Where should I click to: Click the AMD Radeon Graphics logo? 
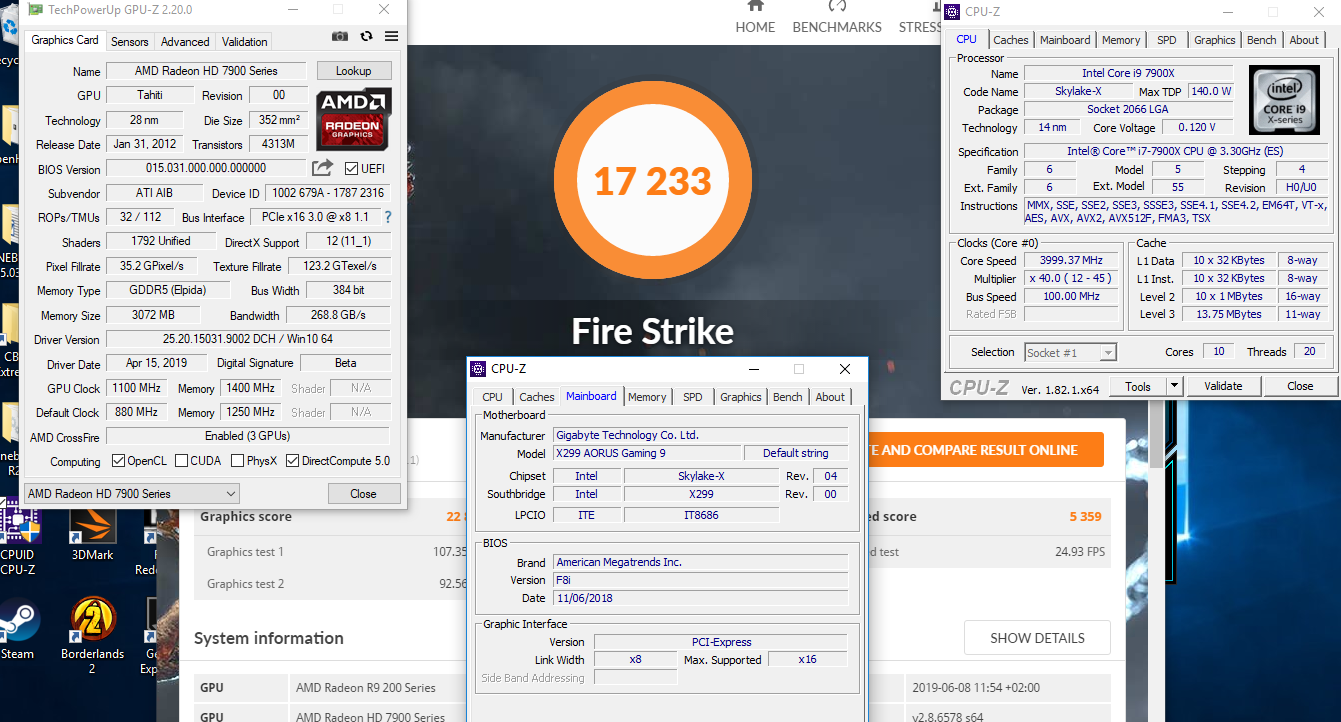(354, 118)
